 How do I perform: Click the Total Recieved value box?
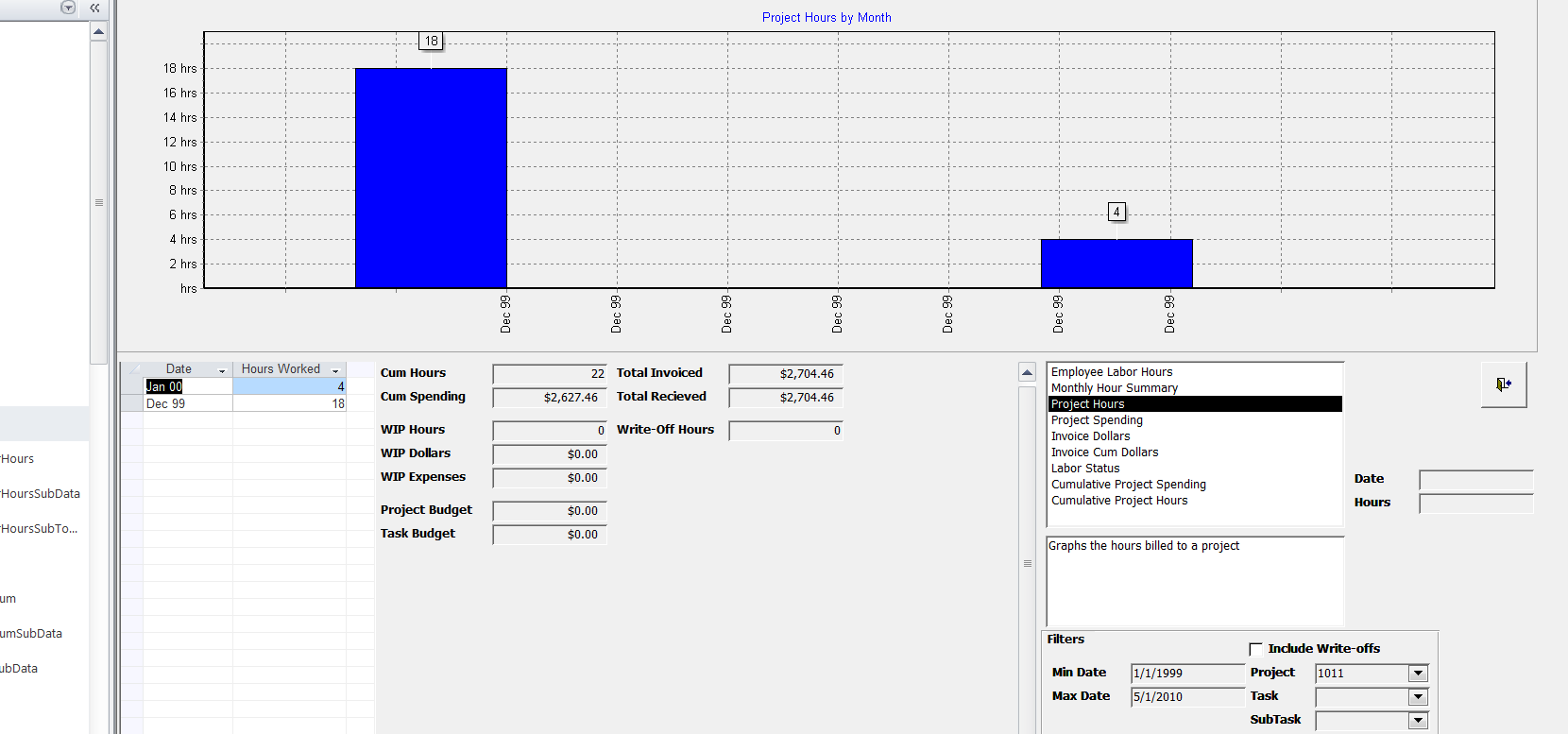(786, 398)
